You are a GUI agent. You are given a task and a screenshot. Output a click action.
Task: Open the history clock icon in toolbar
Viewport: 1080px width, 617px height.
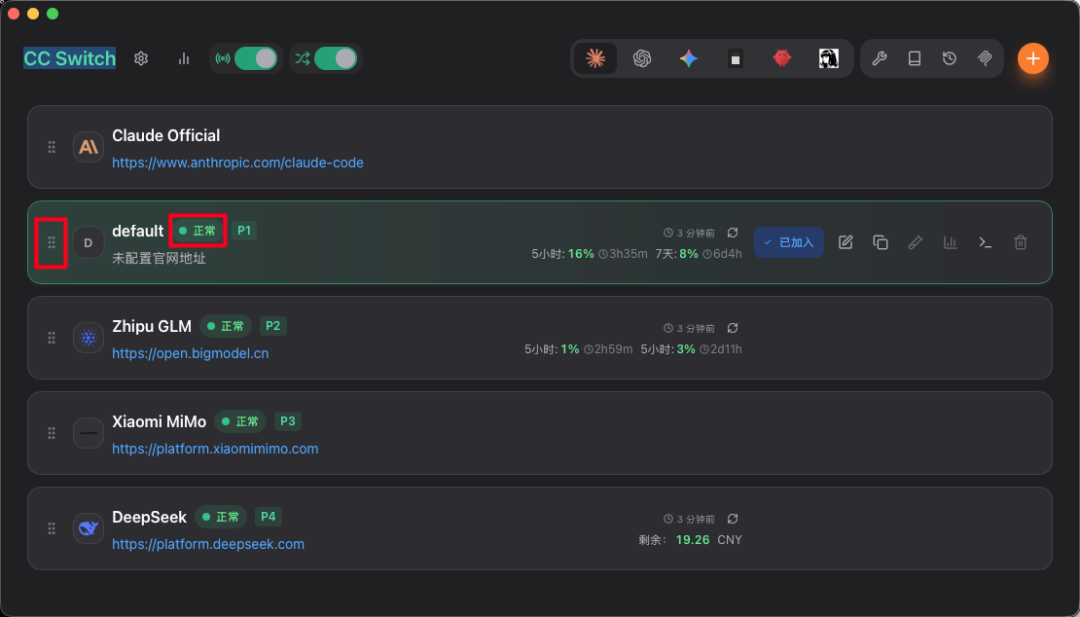[x=949, y=59]
